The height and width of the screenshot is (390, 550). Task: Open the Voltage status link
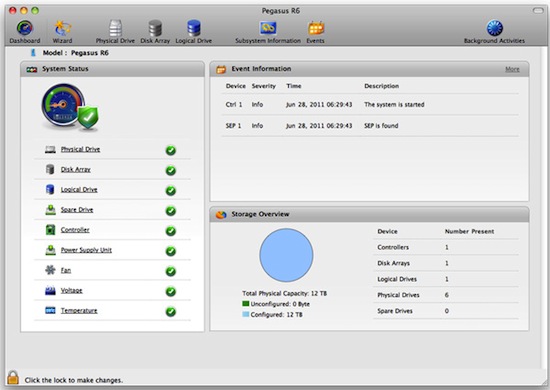[72, 290]
